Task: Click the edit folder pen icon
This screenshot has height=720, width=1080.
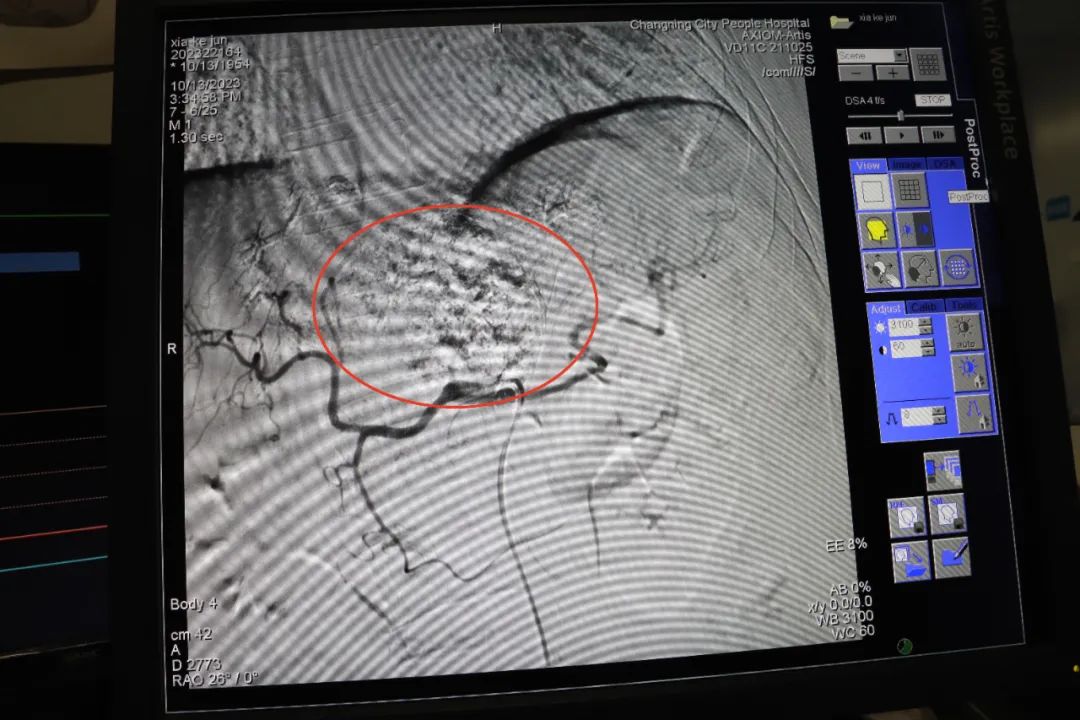Action: tap(952, 557)
